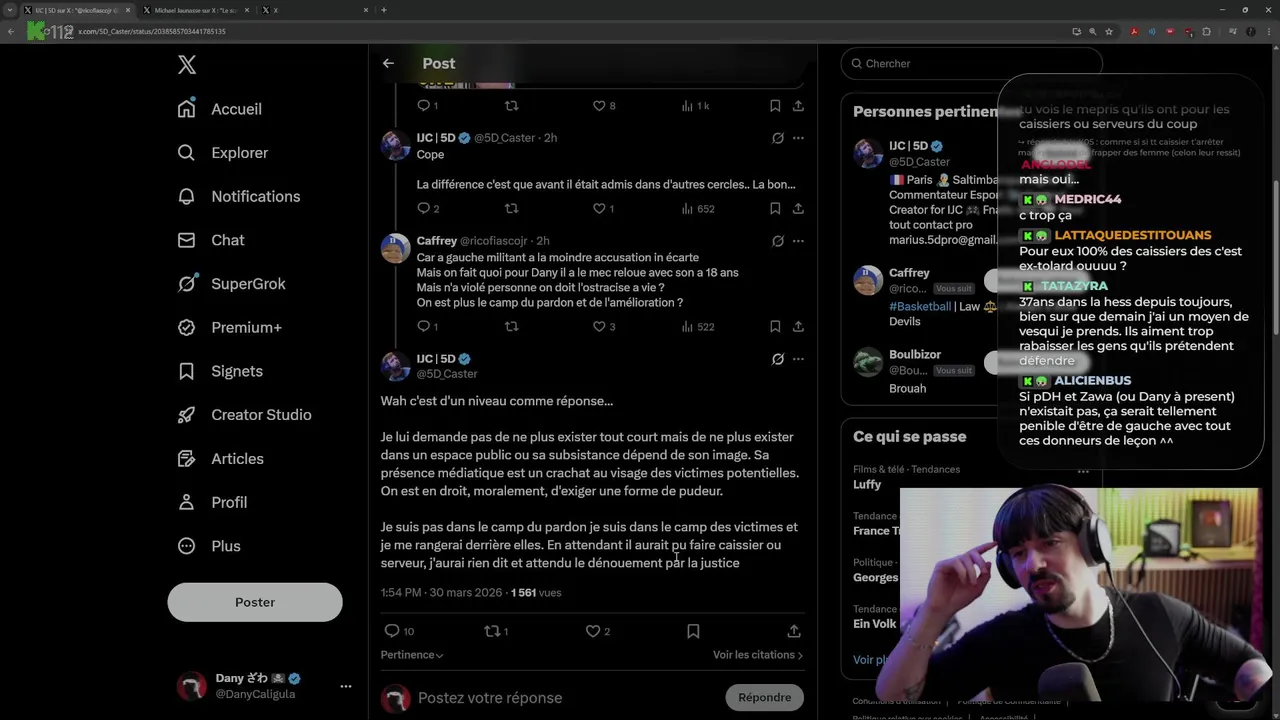Image resolution: width=1280 pixels, height=720 pixels.
Task: Open the post timestamp 1:54 PM
Action: (401, 593)
